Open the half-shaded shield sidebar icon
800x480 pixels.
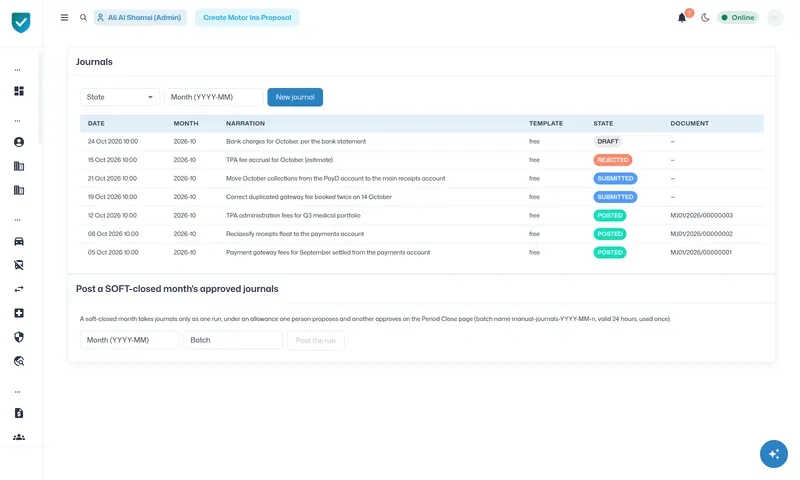tap(19, 337)
